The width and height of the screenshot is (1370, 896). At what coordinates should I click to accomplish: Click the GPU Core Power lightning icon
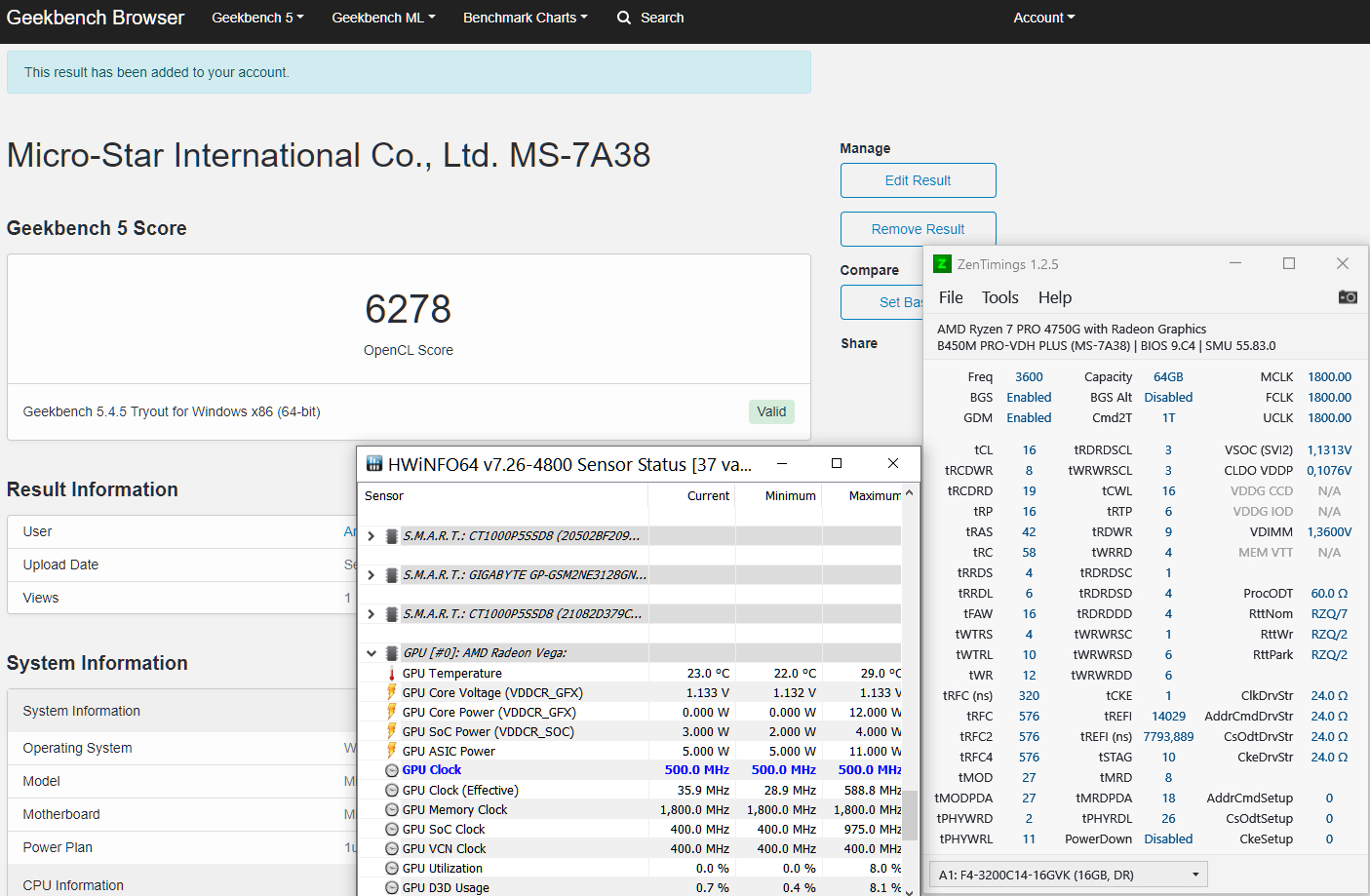click(392, 712)
